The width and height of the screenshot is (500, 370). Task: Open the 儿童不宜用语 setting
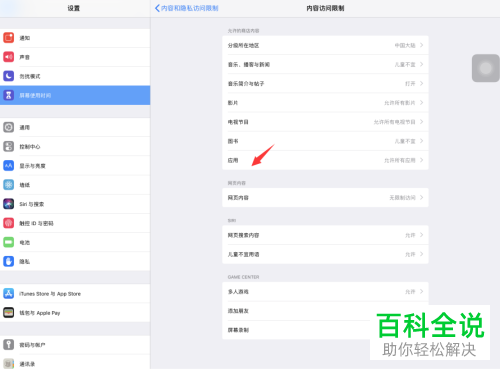325,254
